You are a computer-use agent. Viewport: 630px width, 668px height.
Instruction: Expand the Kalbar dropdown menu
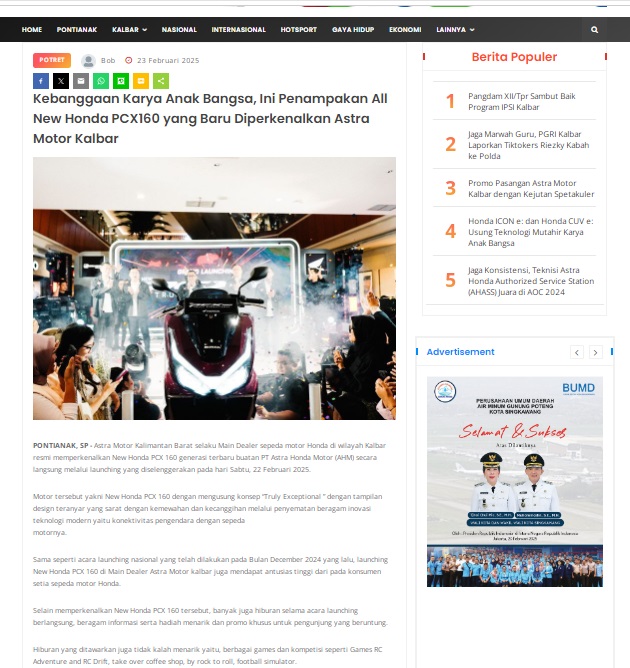coord(129,29)
